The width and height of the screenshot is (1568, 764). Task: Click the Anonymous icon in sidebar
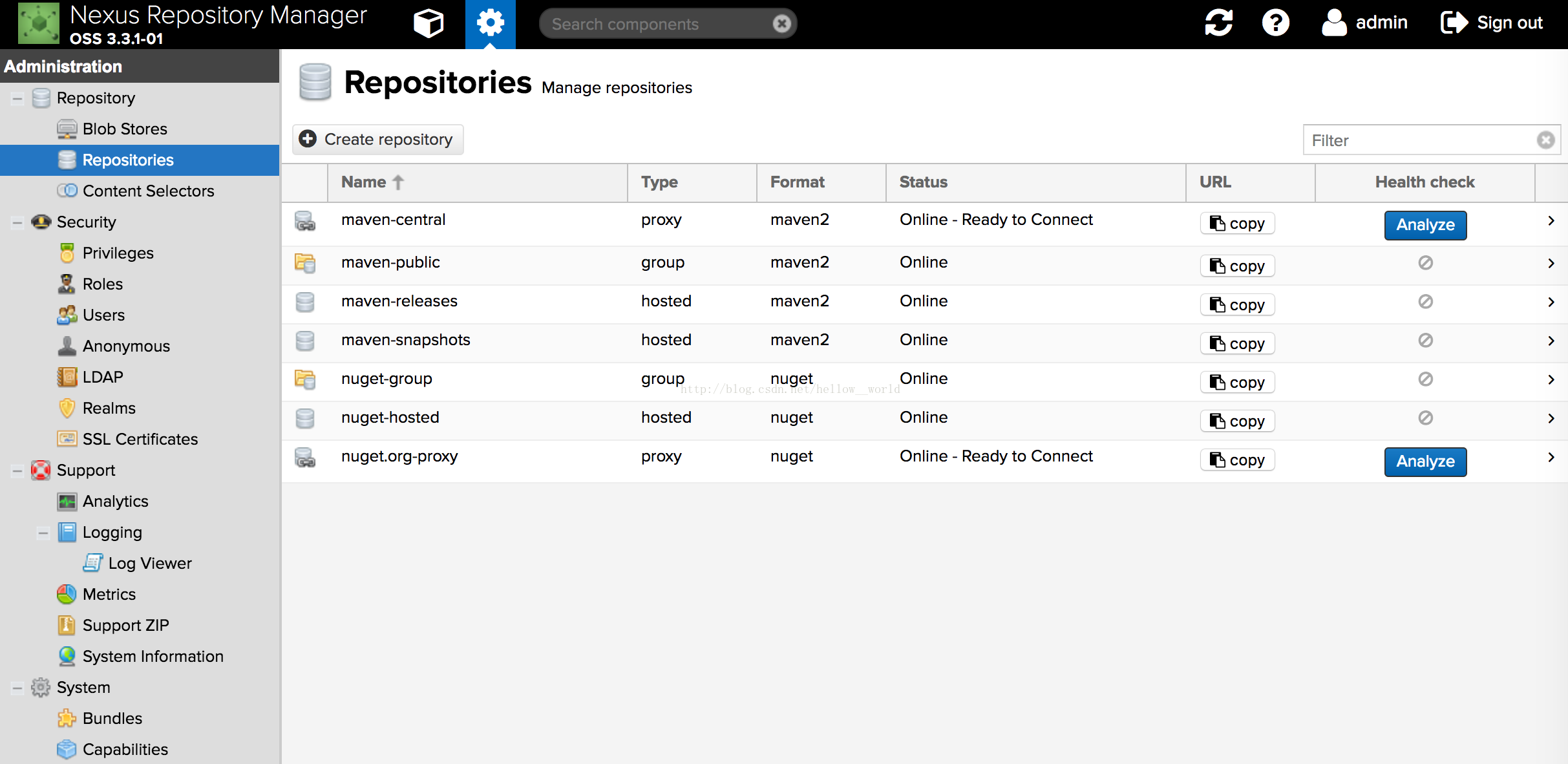(67, 346)
